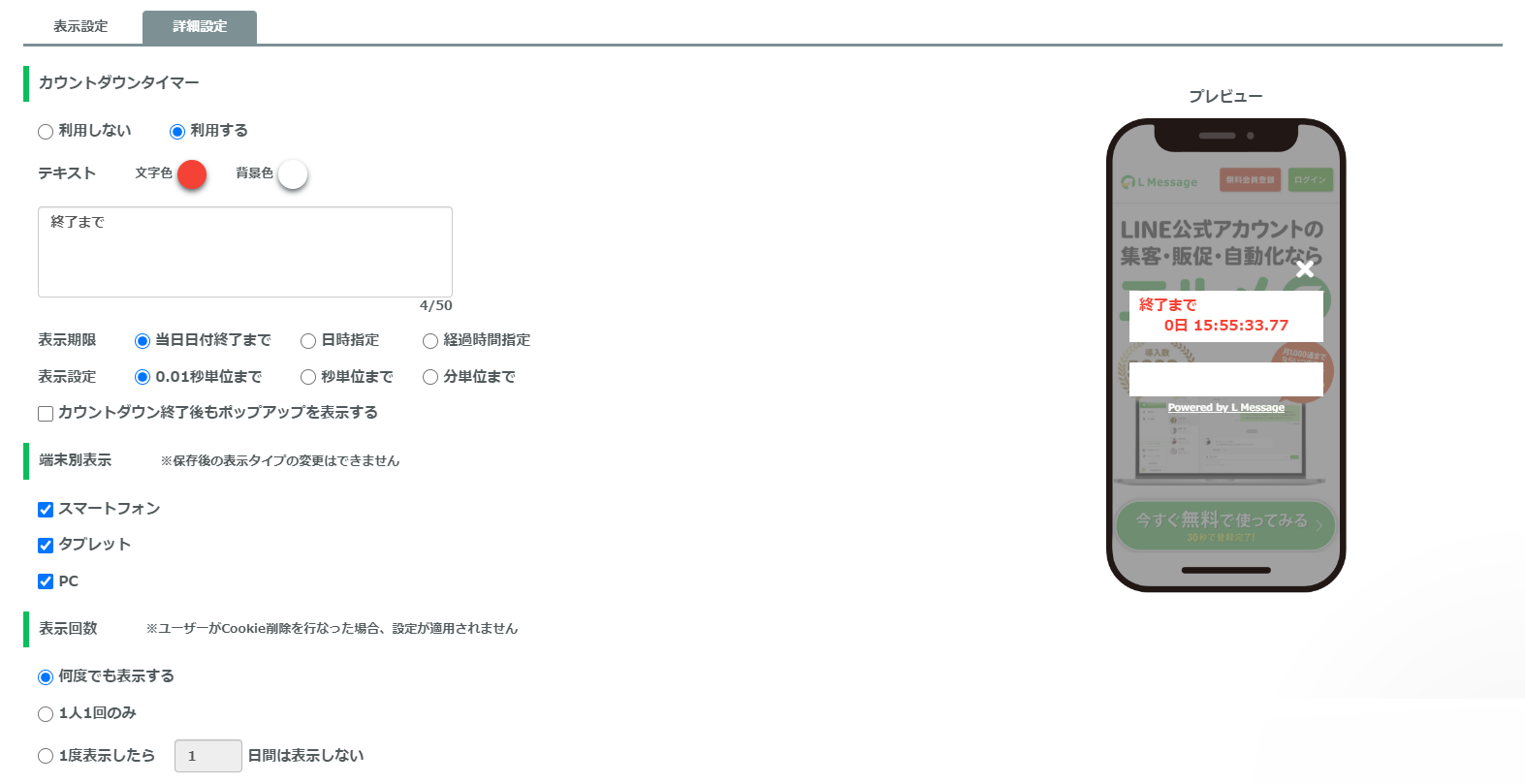Choose 当日日付終了まで display period
Screen dimensions: 1525x784
(143, 341)
